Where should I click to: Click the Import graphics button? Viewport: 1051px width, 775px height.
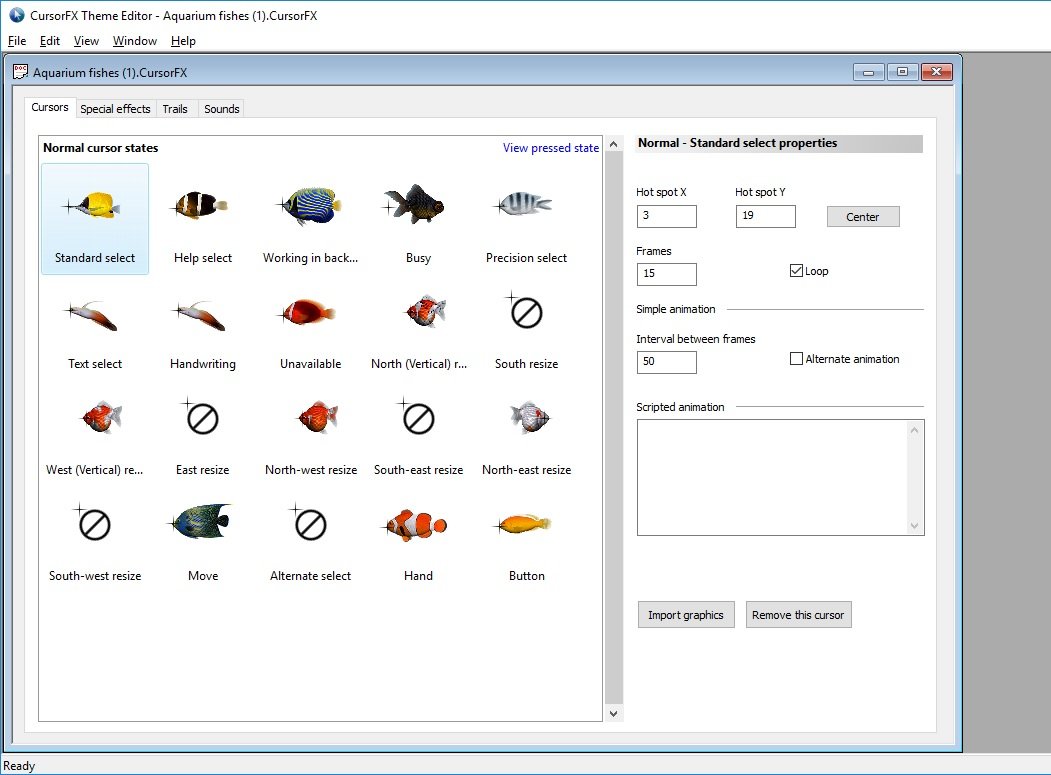686,615
